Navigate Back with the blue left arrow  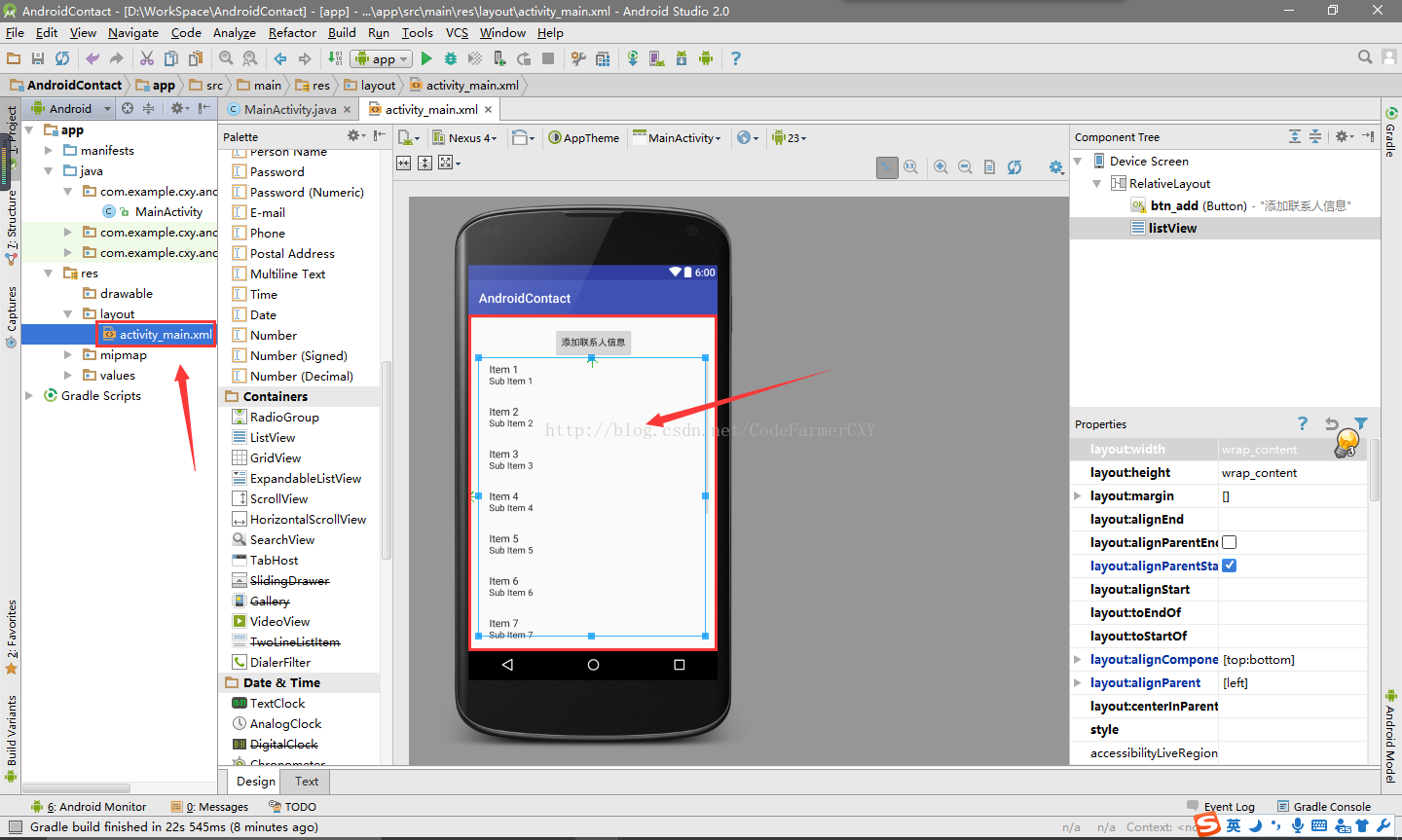(x=280, y=58)
